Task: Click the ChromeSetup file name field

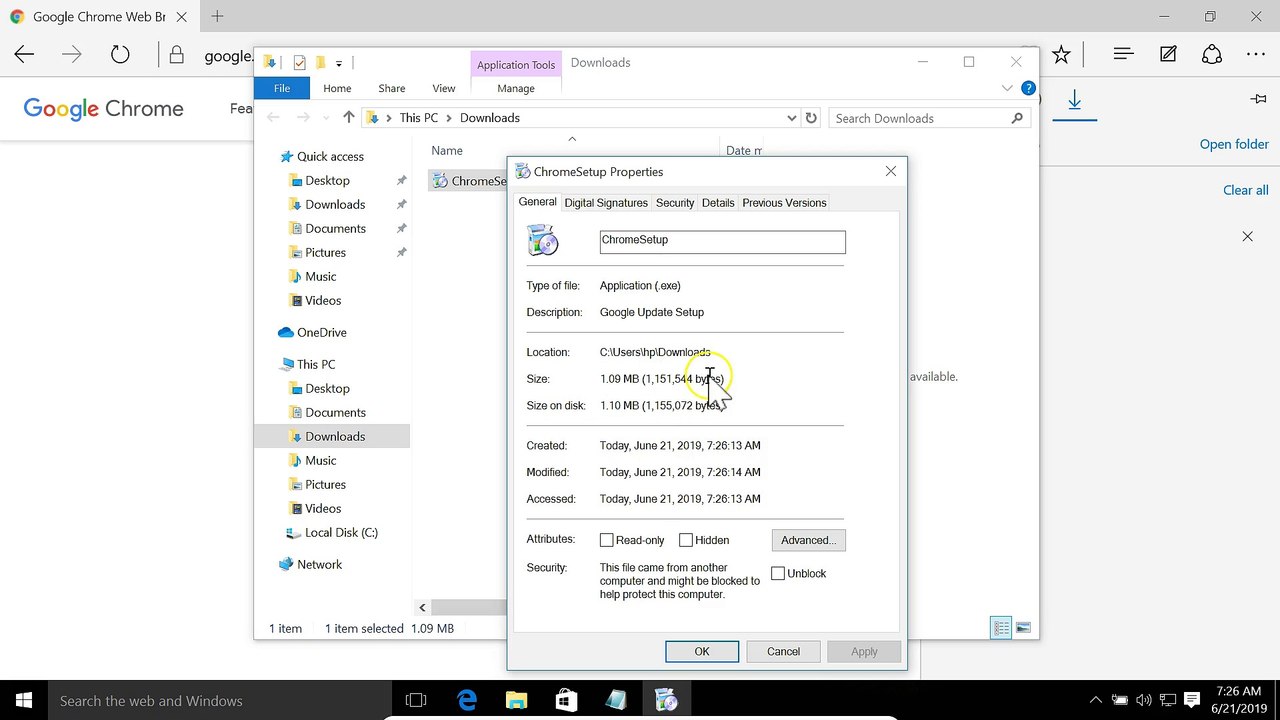Action: tap(722, 240)
